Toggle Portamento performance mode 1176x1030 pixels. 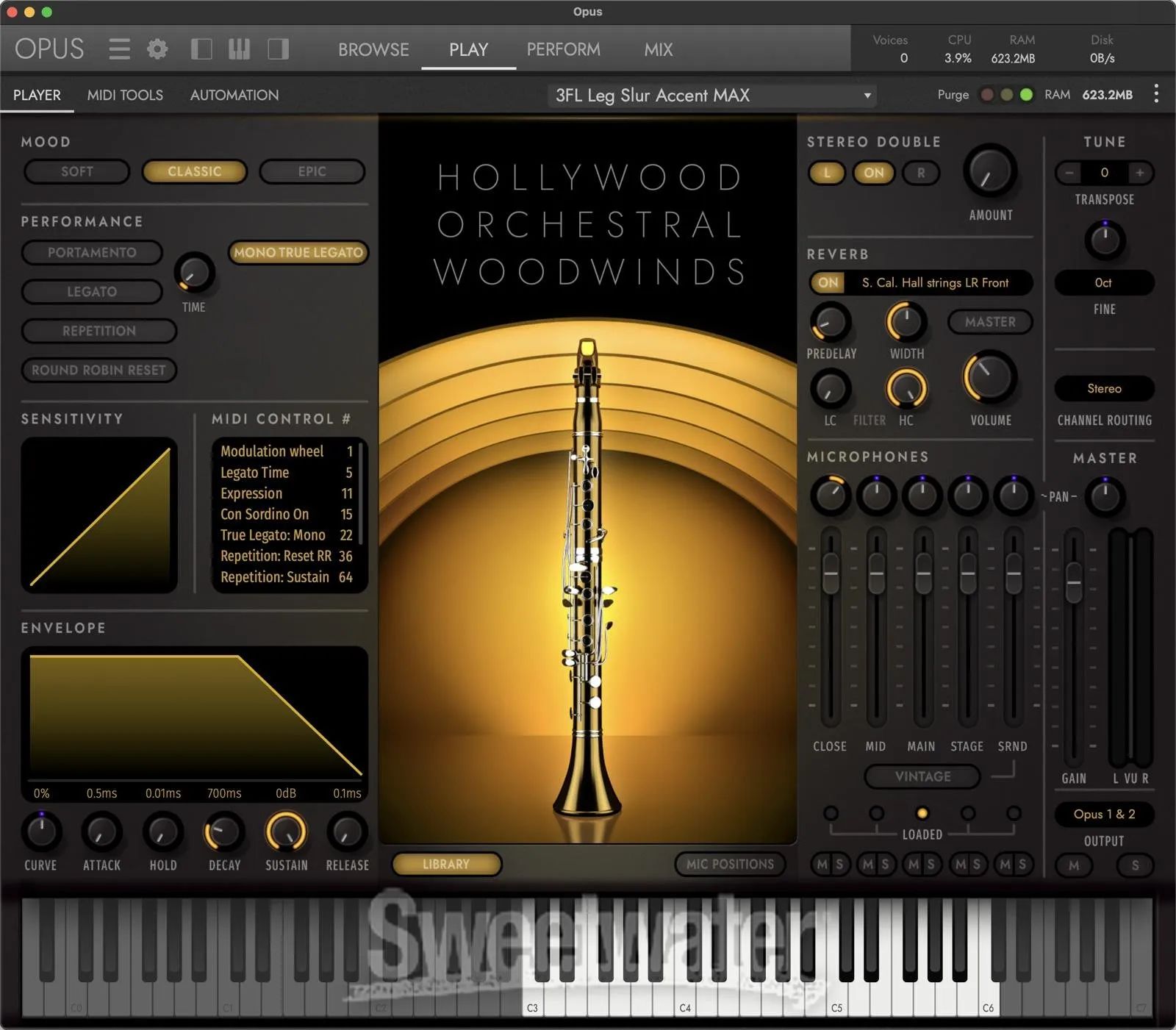pyautogui.click(x=92, y=252)
